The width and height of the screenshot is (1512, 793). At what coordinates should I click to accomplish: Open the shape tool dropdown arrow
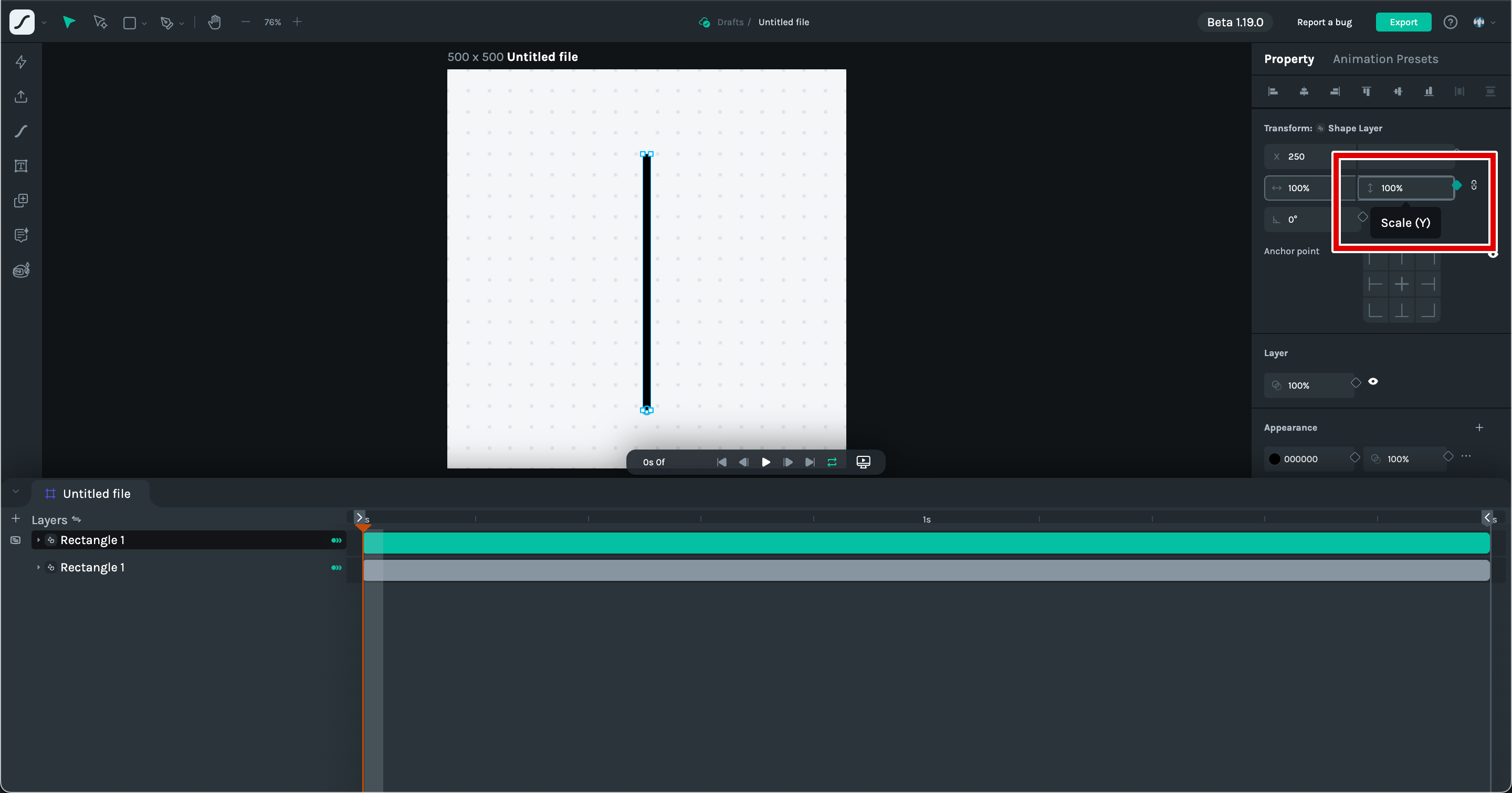(x=144, y=24)
